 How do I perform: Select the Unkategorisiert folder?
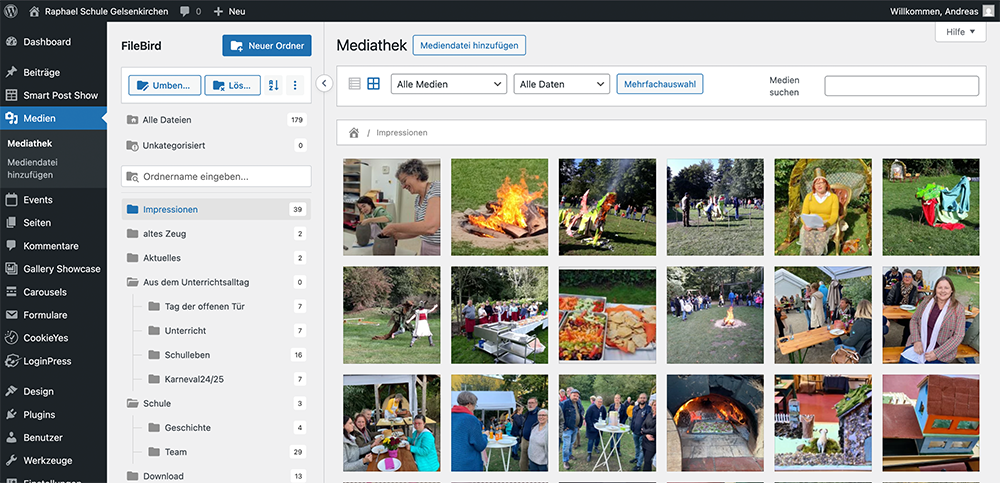[216, 145]
